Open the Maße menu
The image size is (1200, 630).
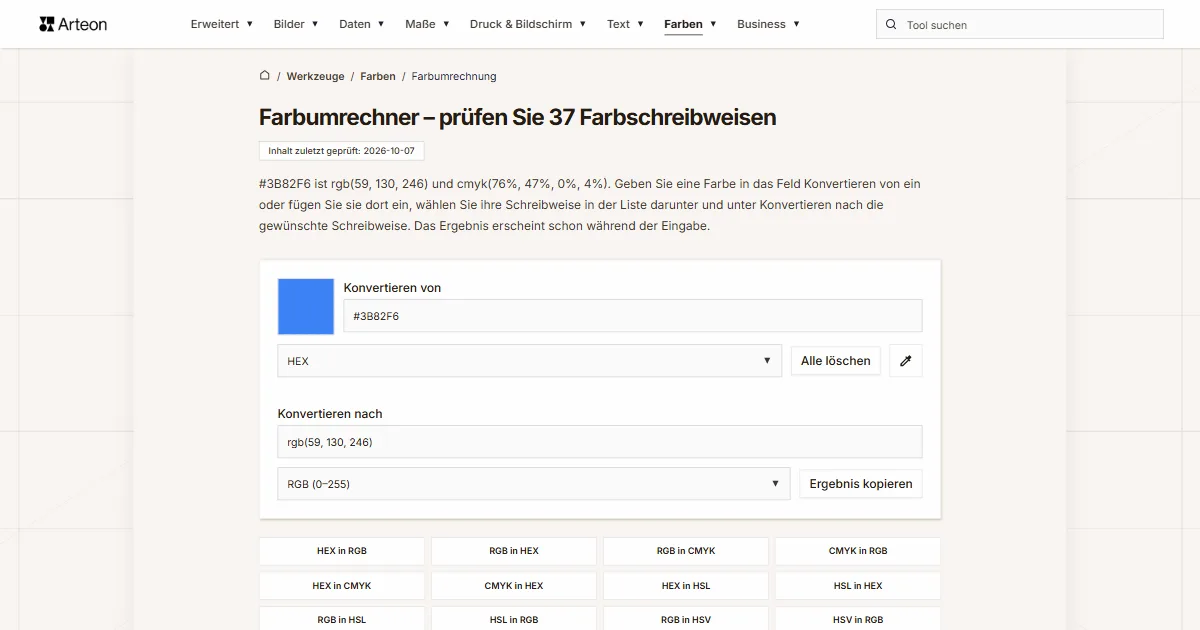click(x=427, y=24)
